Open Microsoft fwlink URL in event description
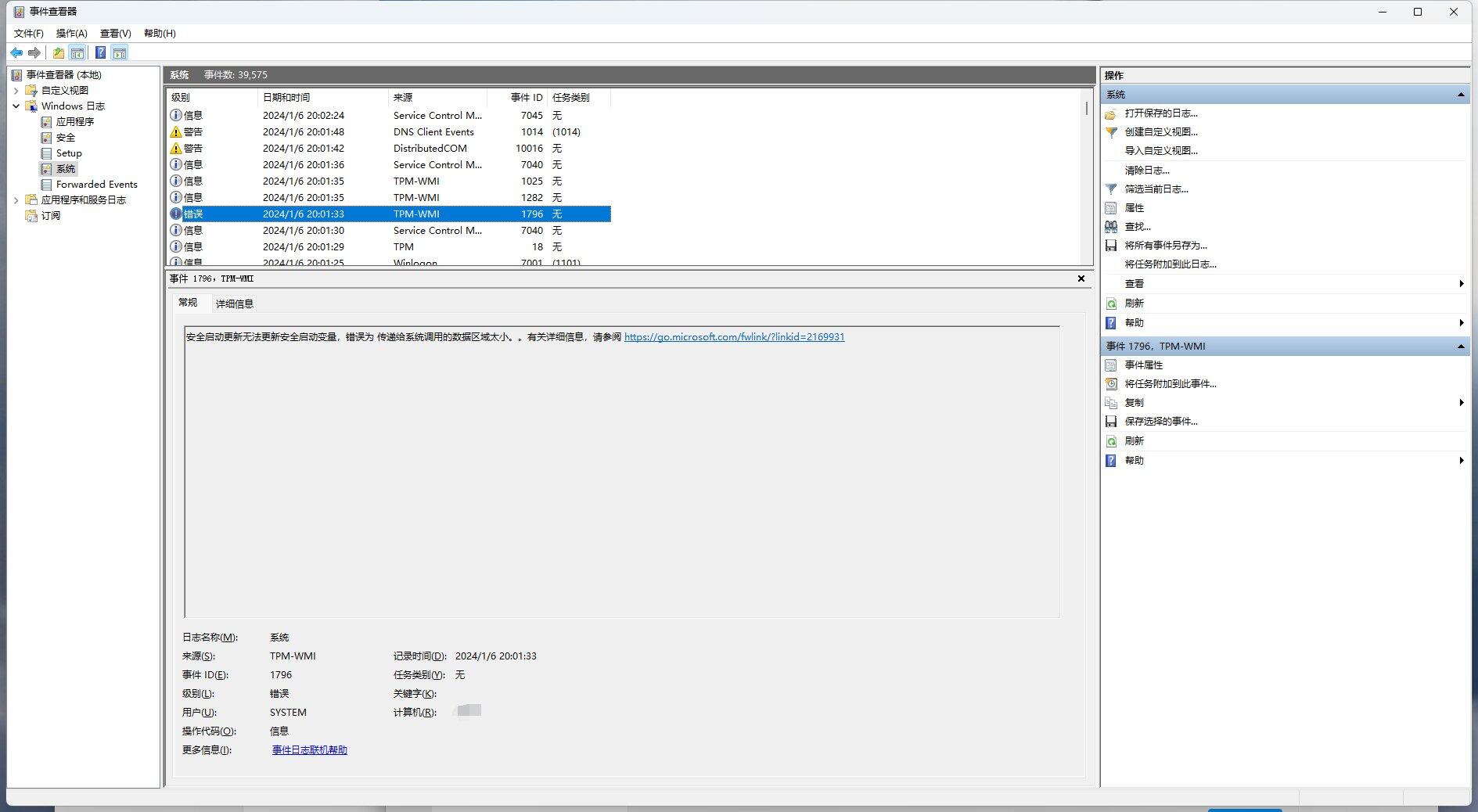This screenshot has height=812, width=1478. pos(734,336)
